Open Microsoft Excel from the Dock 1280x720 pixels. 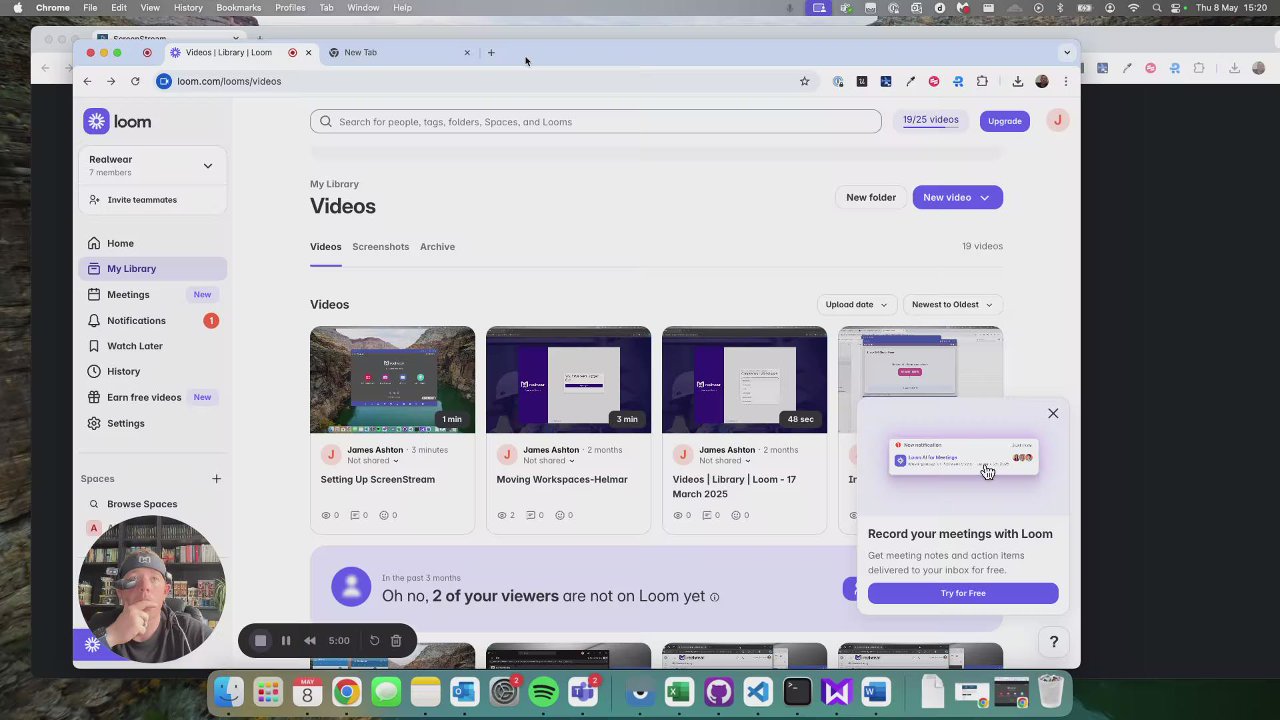pyautogui.click(x=679, y=692)
